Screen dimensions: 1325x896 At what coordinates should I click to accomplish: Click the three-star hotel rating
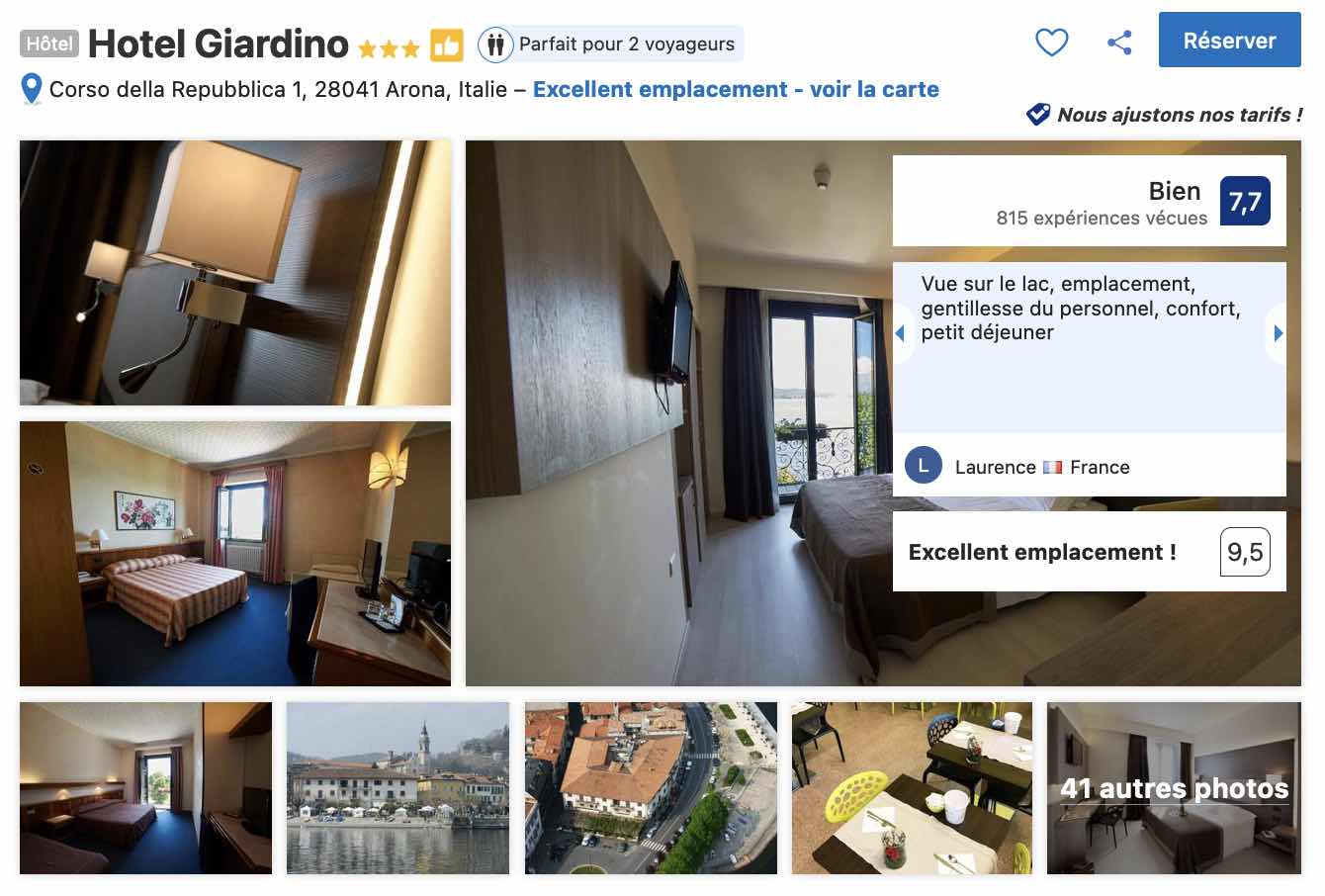click(x=389, y=47)
